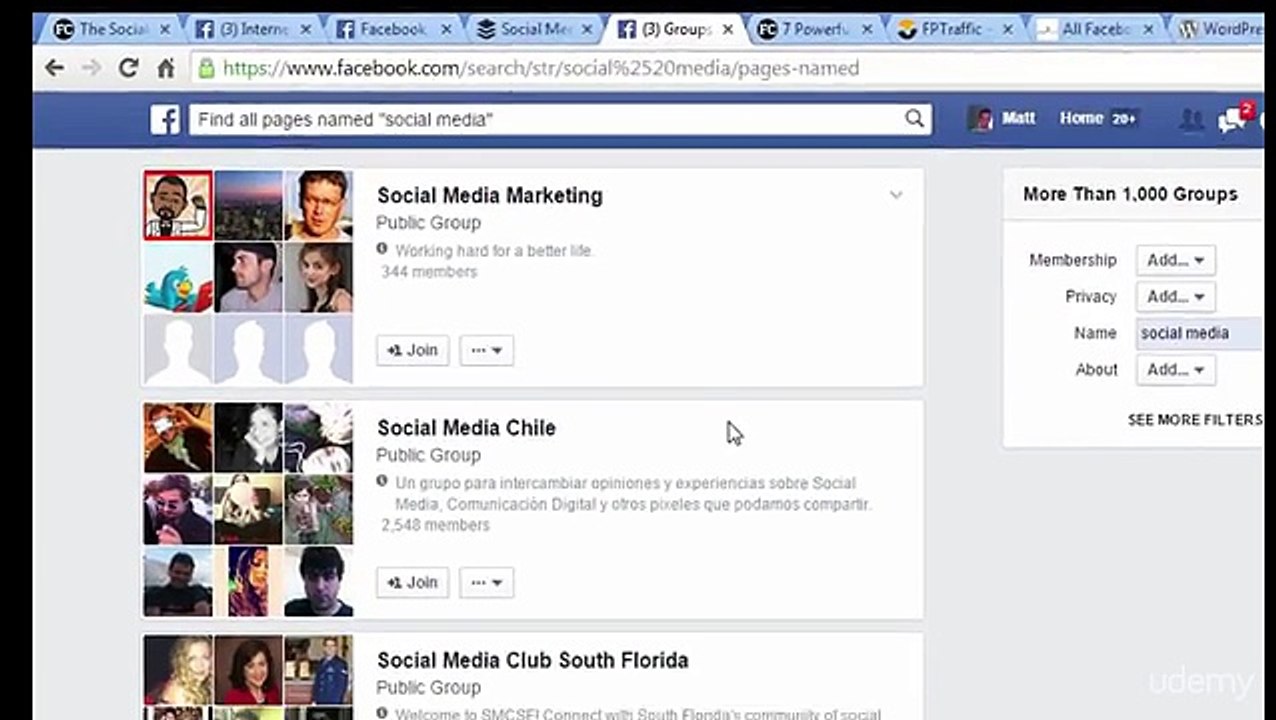Open the About 'Add...' dropdown
The image size is (1276, 720).
tap(1175, 370)
